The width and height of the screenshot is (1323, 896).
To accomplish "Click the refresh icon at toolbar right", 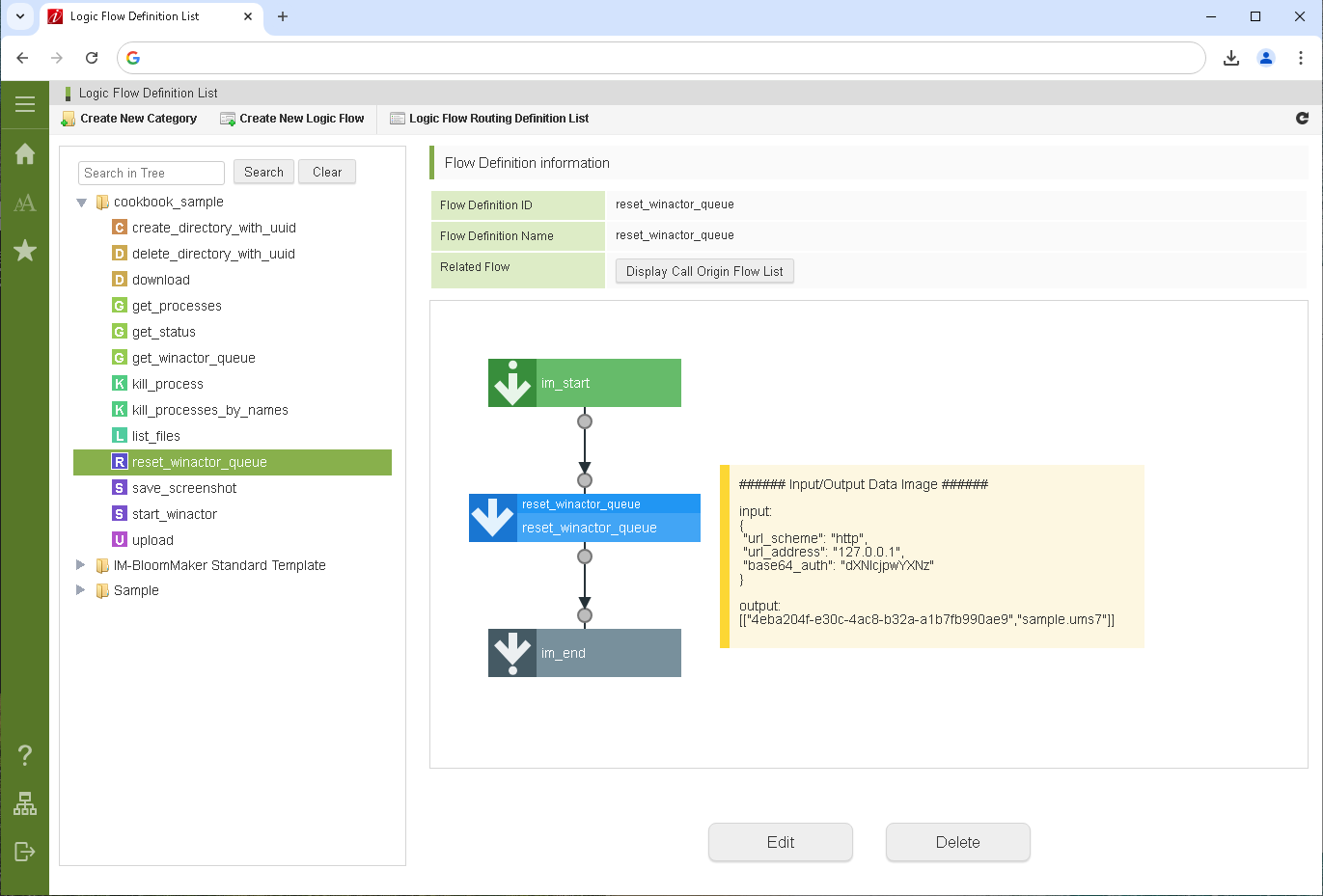I will tap(1302, 118).
